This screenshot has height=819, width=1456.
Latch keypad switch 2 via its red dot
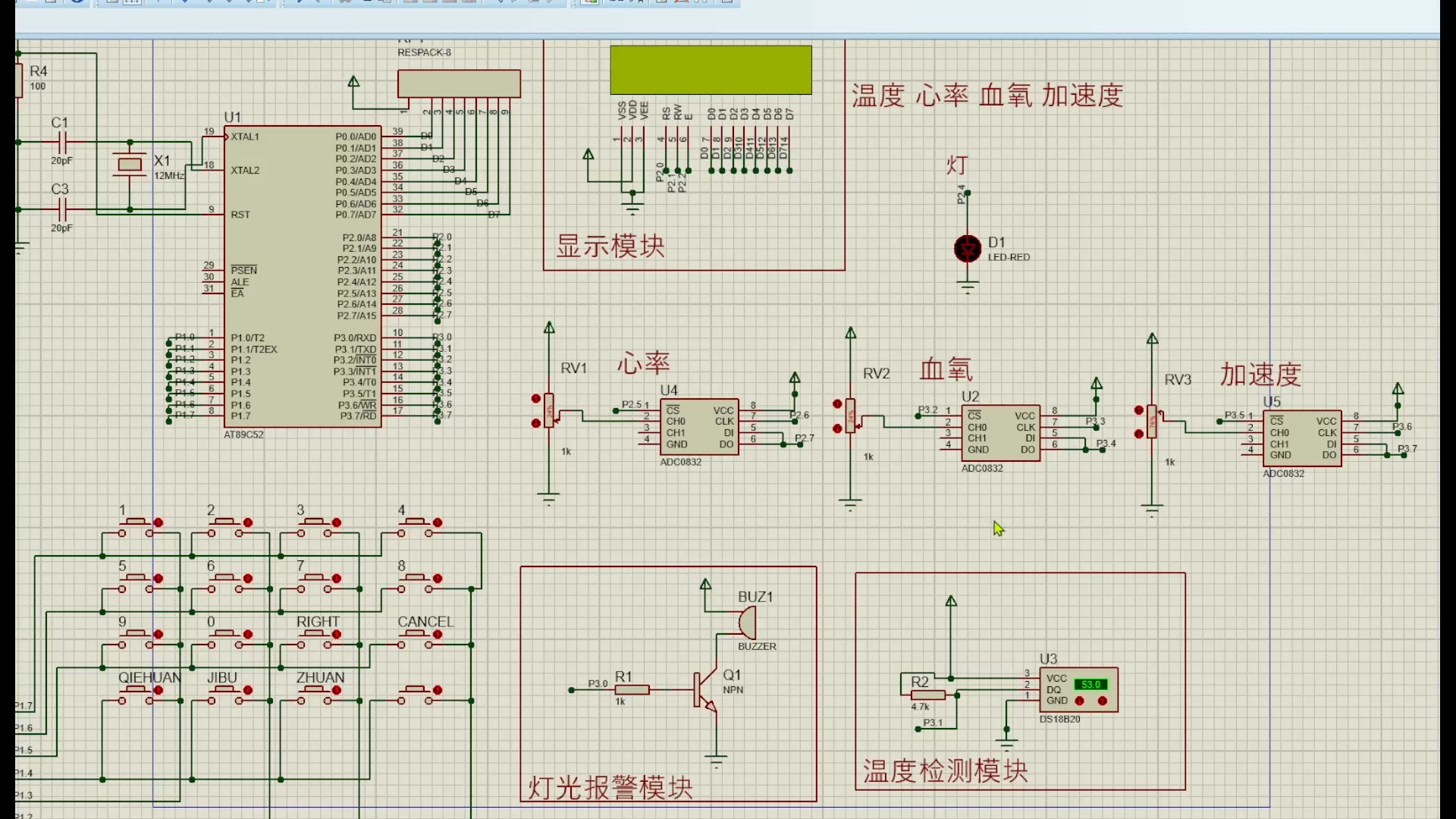coord(248,522)
